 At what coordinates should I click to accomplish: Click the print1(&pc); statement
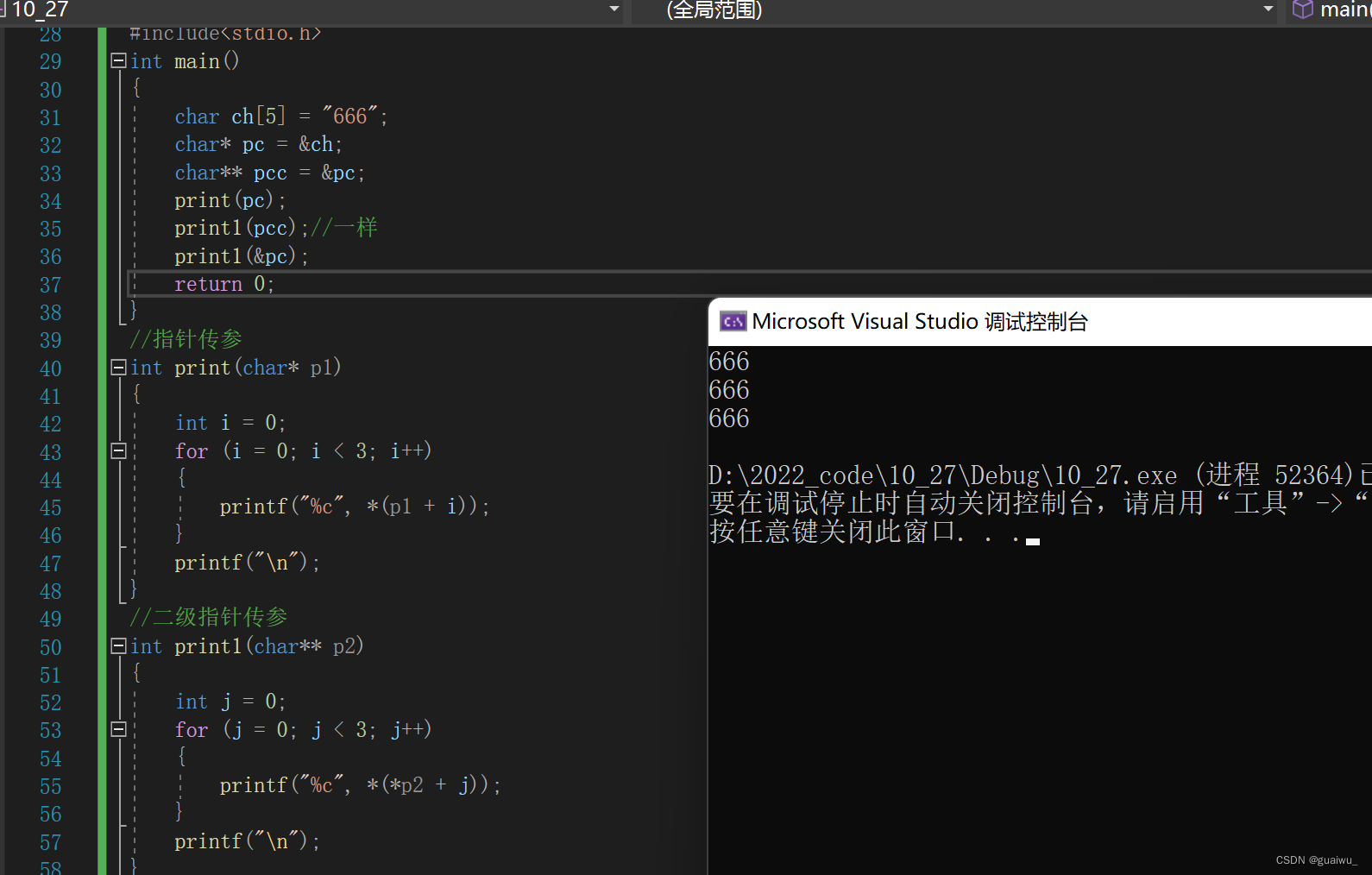[x=241, y=256]
